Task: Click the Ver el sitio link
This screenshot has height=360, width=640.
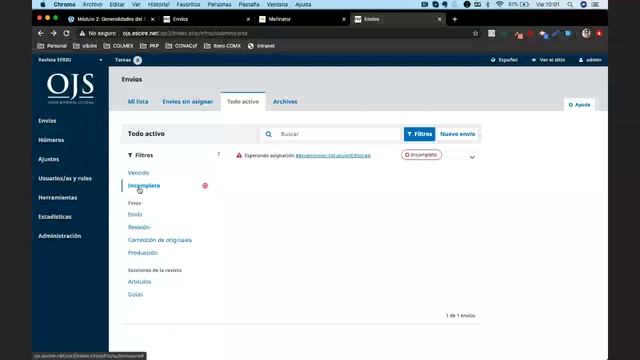Action: tap(548, 60)
